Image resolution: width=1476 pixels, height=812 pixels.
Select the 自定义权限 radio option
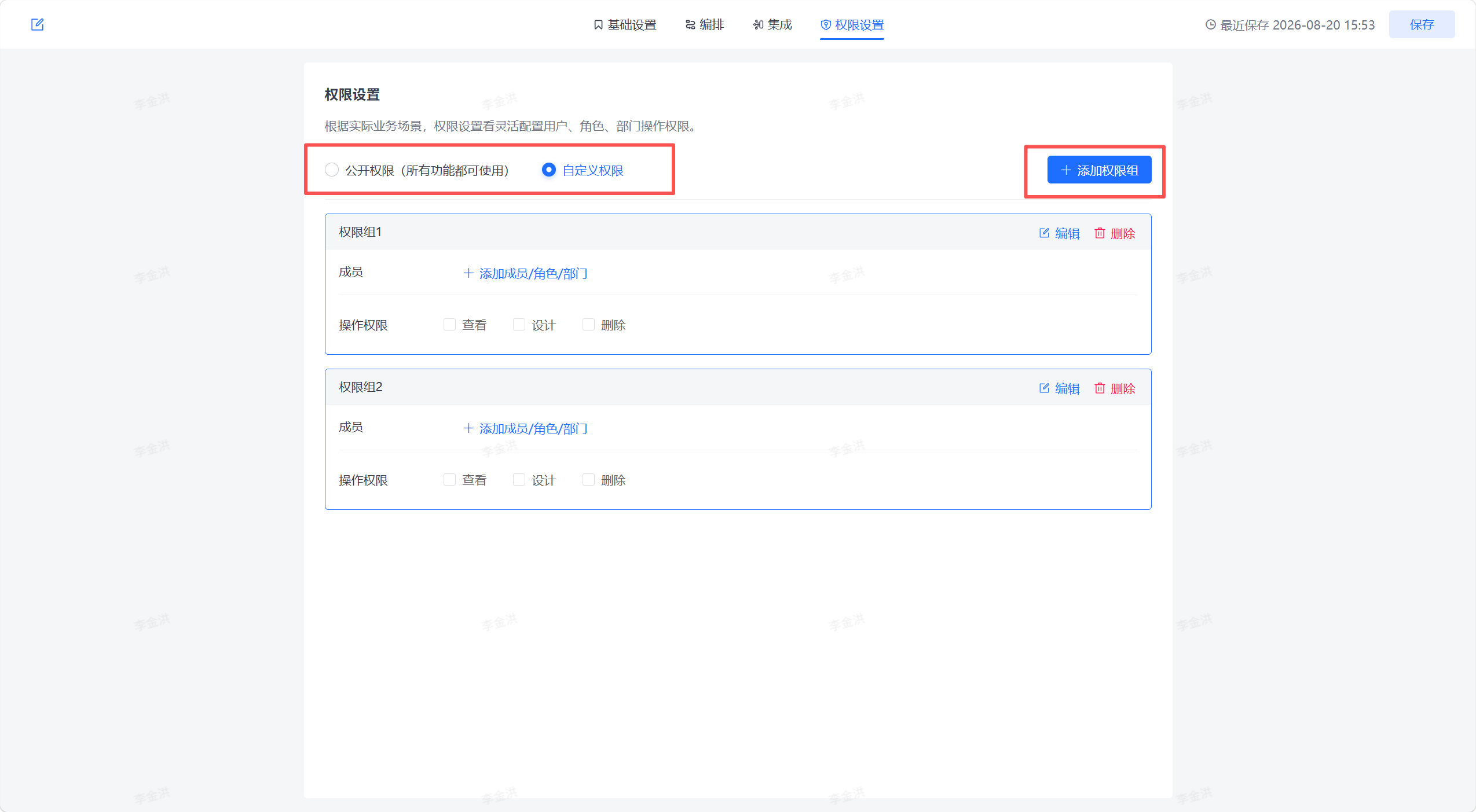(x=549, y=170)
